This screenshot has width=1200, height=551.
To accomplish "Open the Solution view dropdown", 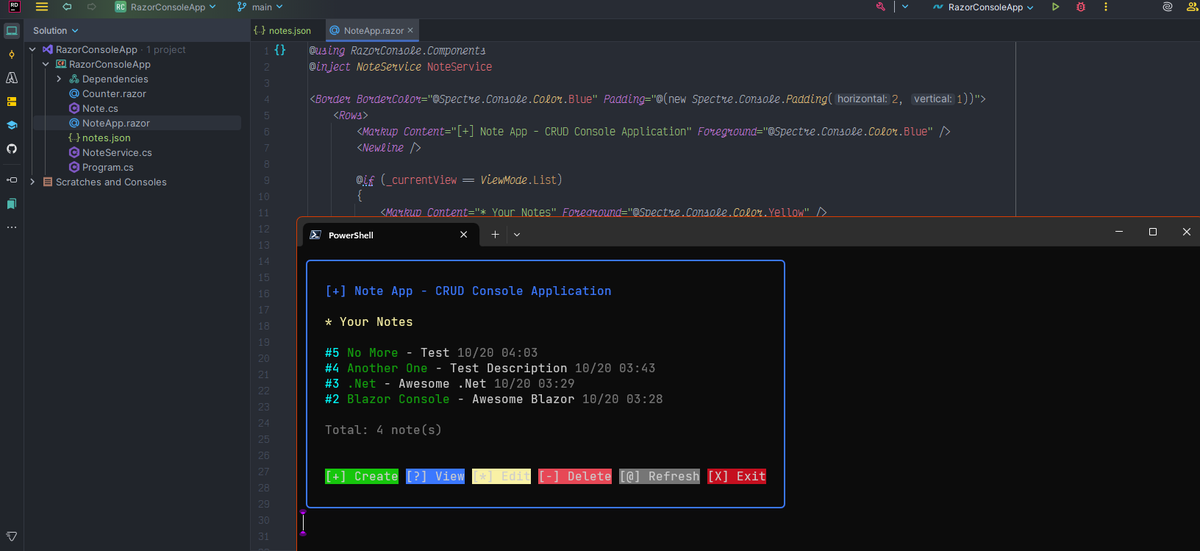I will 56,31.
